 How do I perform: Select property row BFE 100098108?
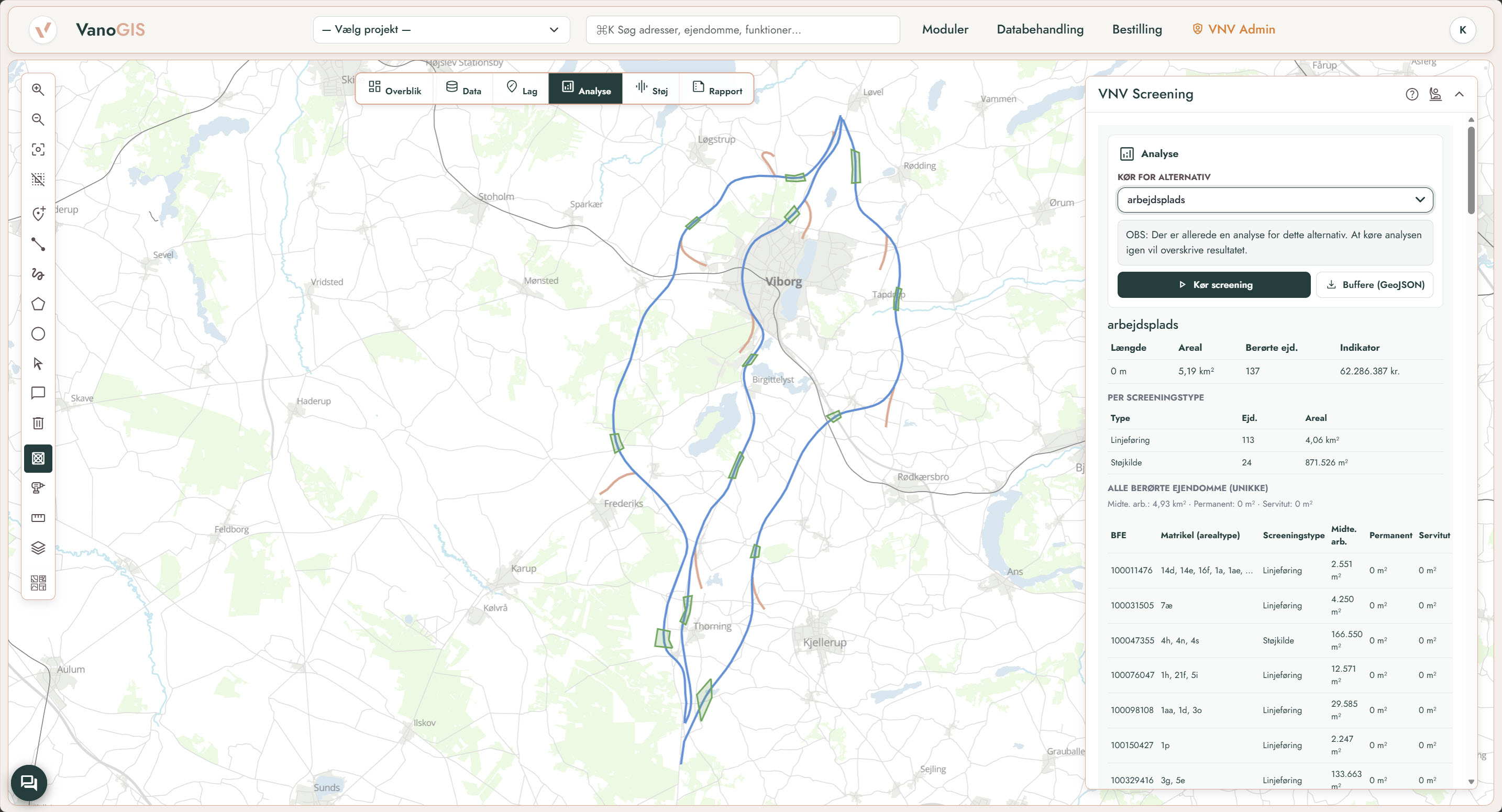tap(1279, 710)
